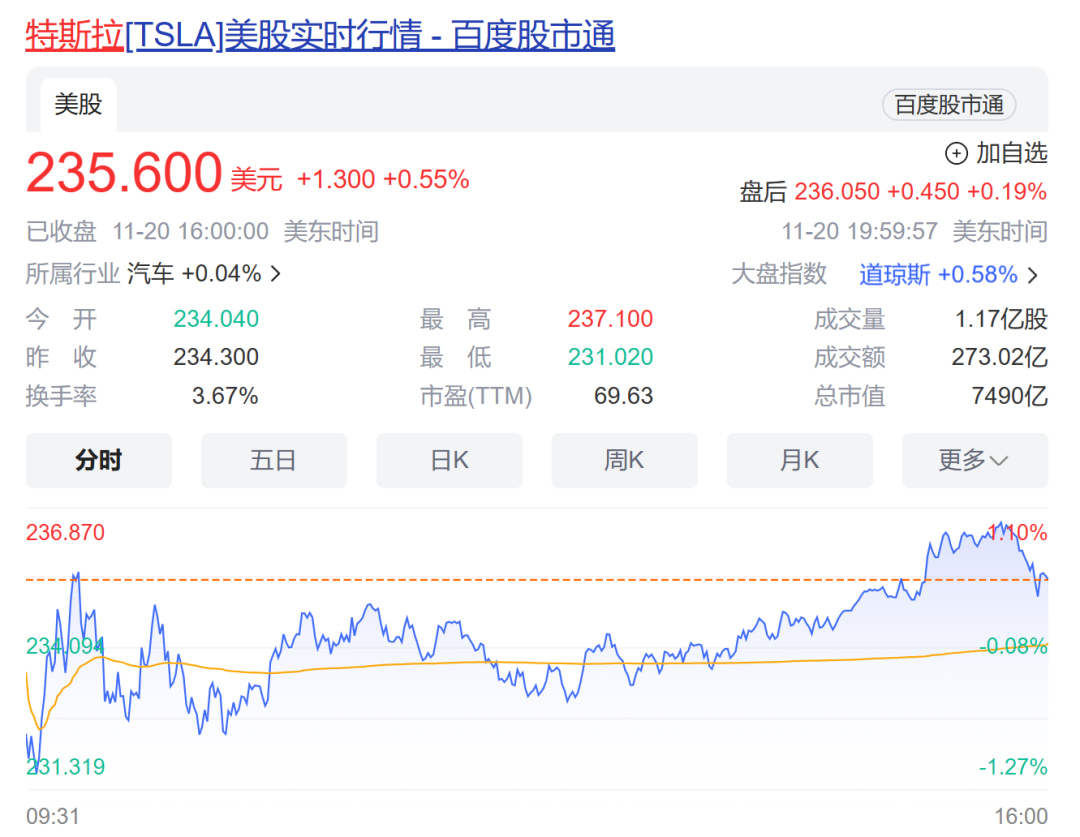
Task: Click the 加自选 label text
Action: click(1012, 153)
